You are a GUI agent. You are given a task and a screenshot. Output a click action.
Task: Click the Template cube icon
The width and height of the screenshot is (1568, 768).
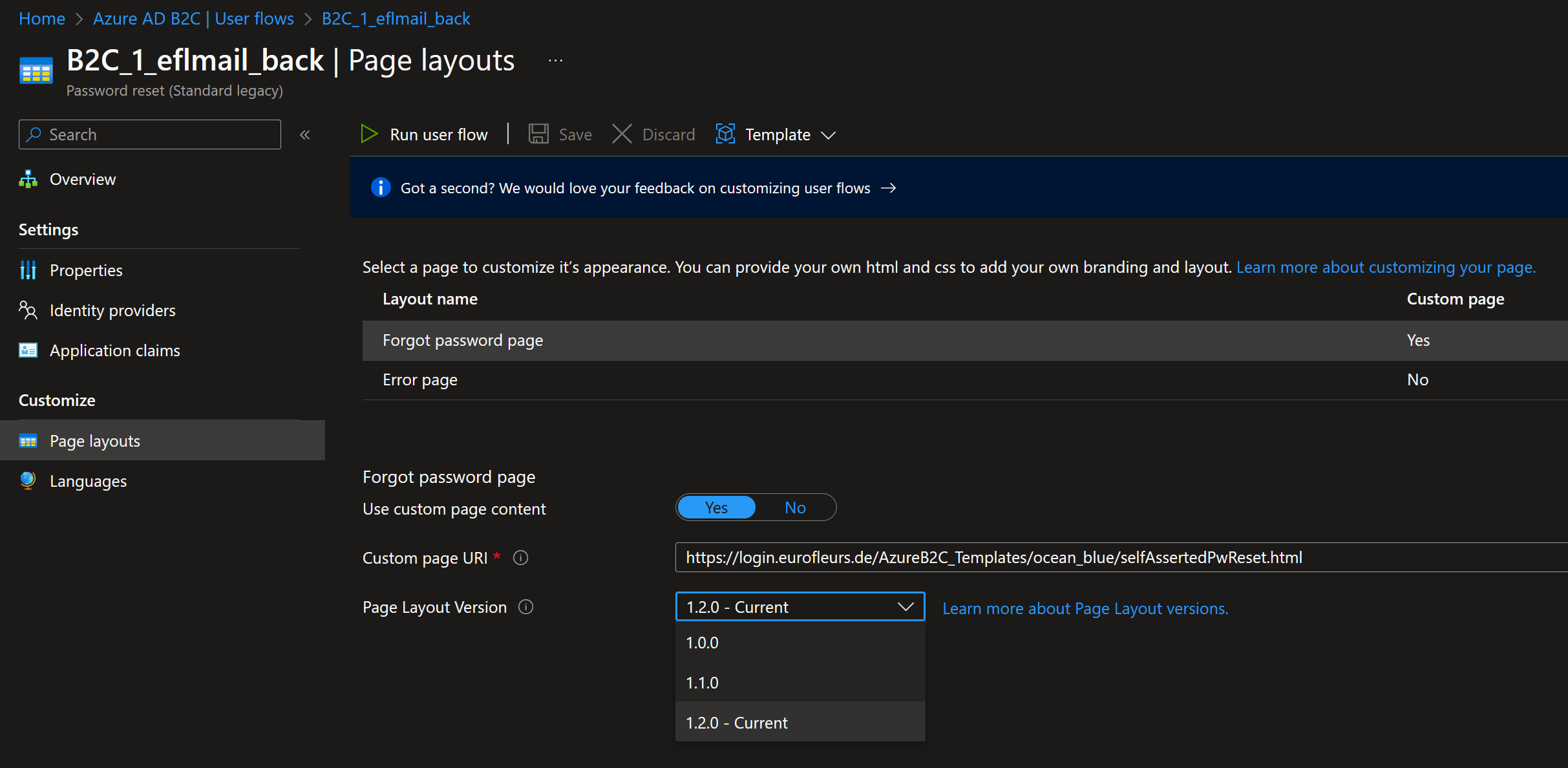point(725,134)
